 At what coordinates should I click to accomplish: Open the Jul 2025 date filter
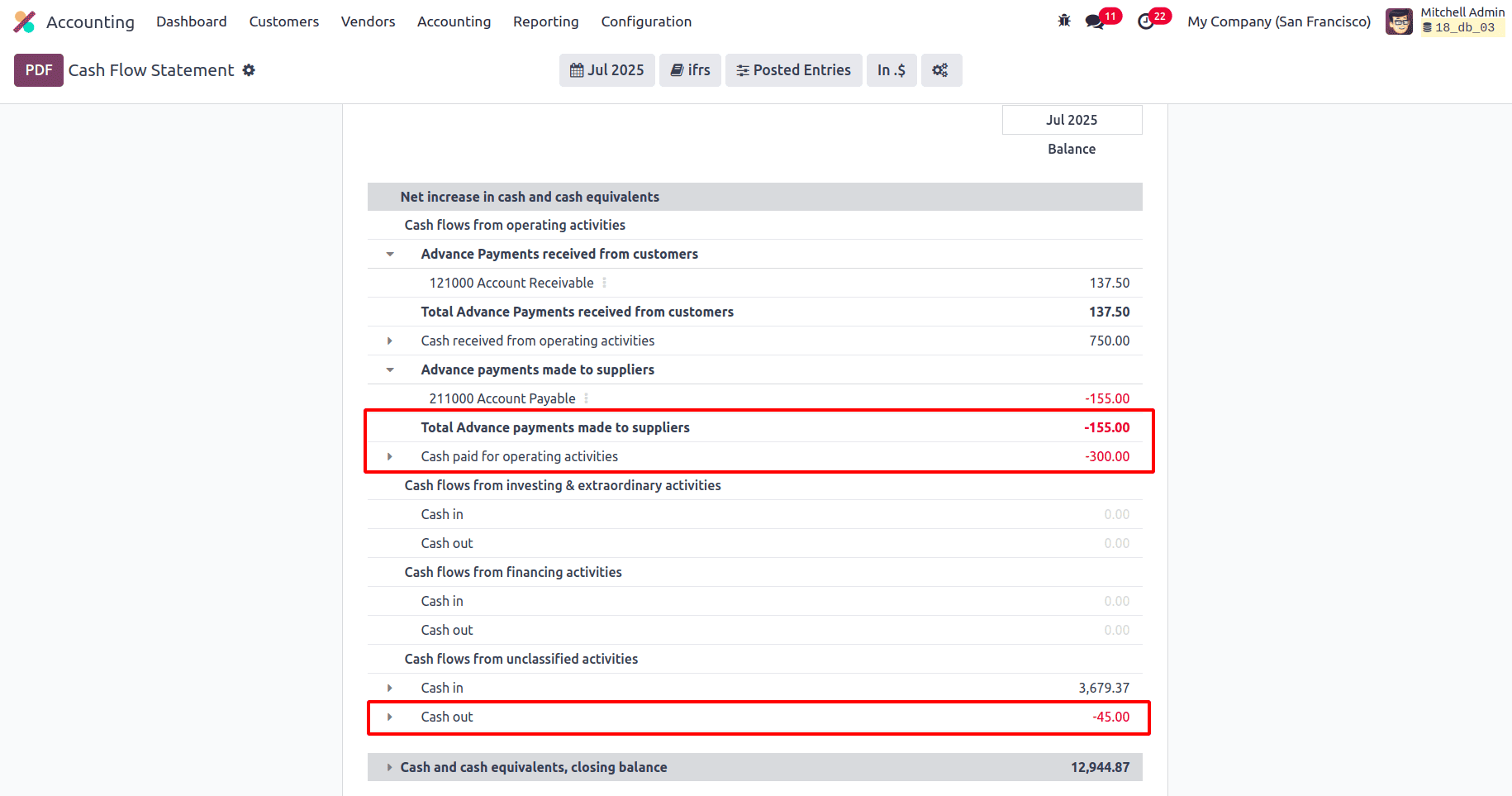[x=607, y=70]
